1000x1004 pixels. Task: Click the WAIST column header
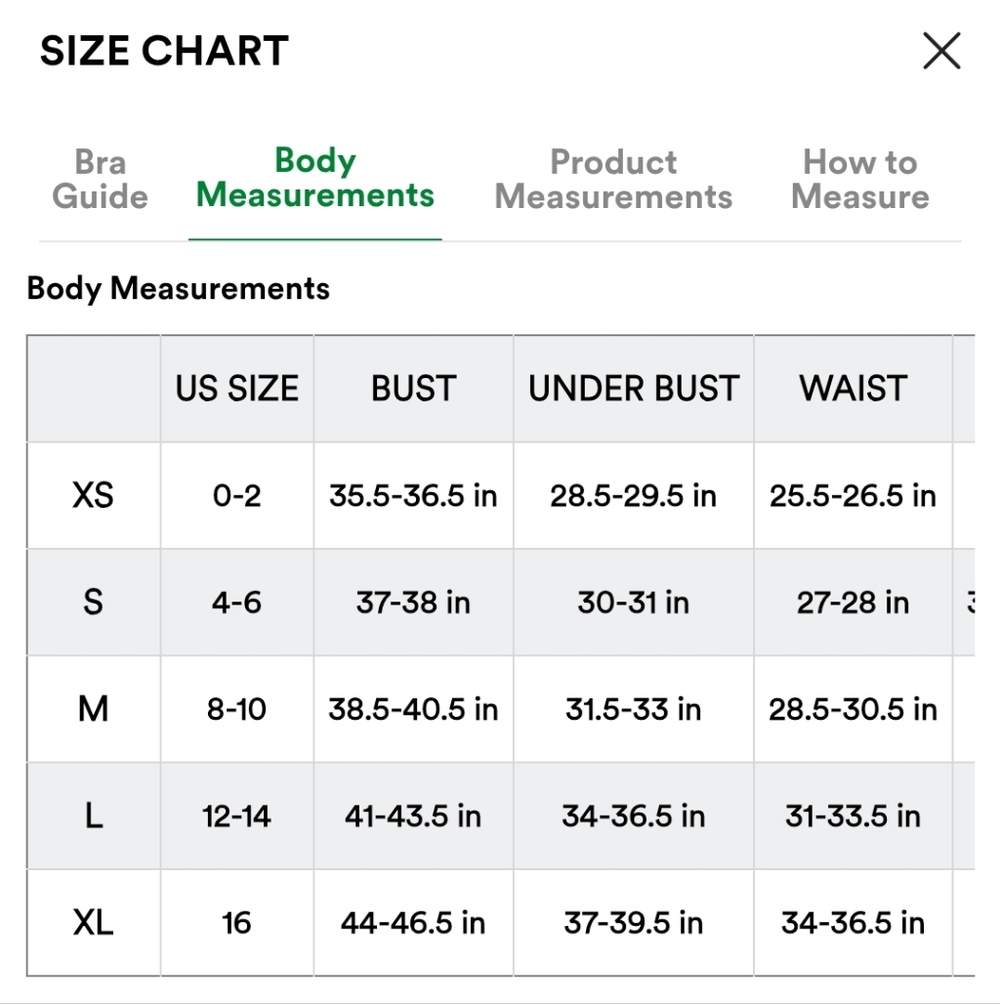coord(853,389)
